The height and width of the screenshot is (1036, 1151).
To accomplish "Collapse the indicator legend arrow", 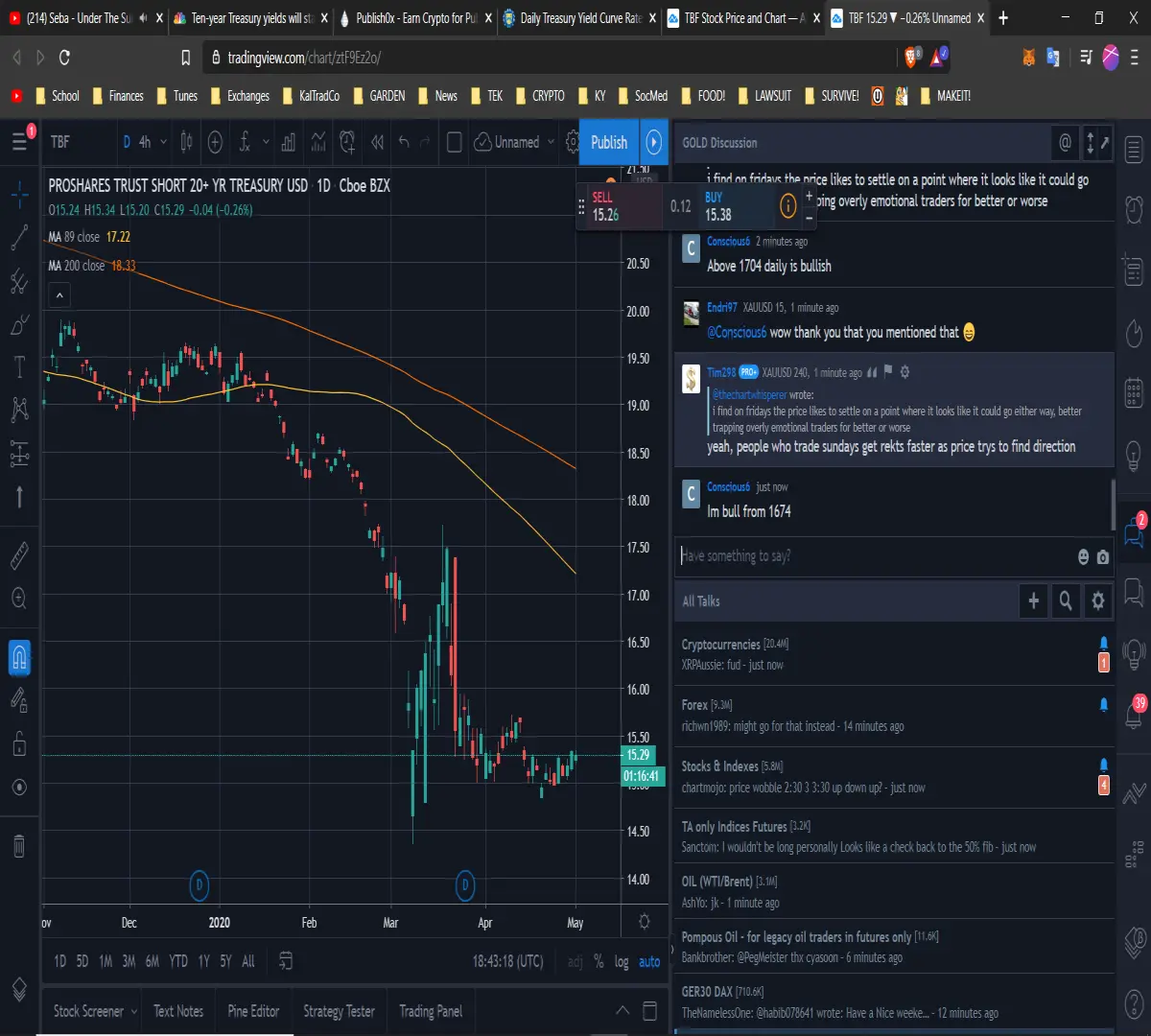I will click(x=59, y=296).
